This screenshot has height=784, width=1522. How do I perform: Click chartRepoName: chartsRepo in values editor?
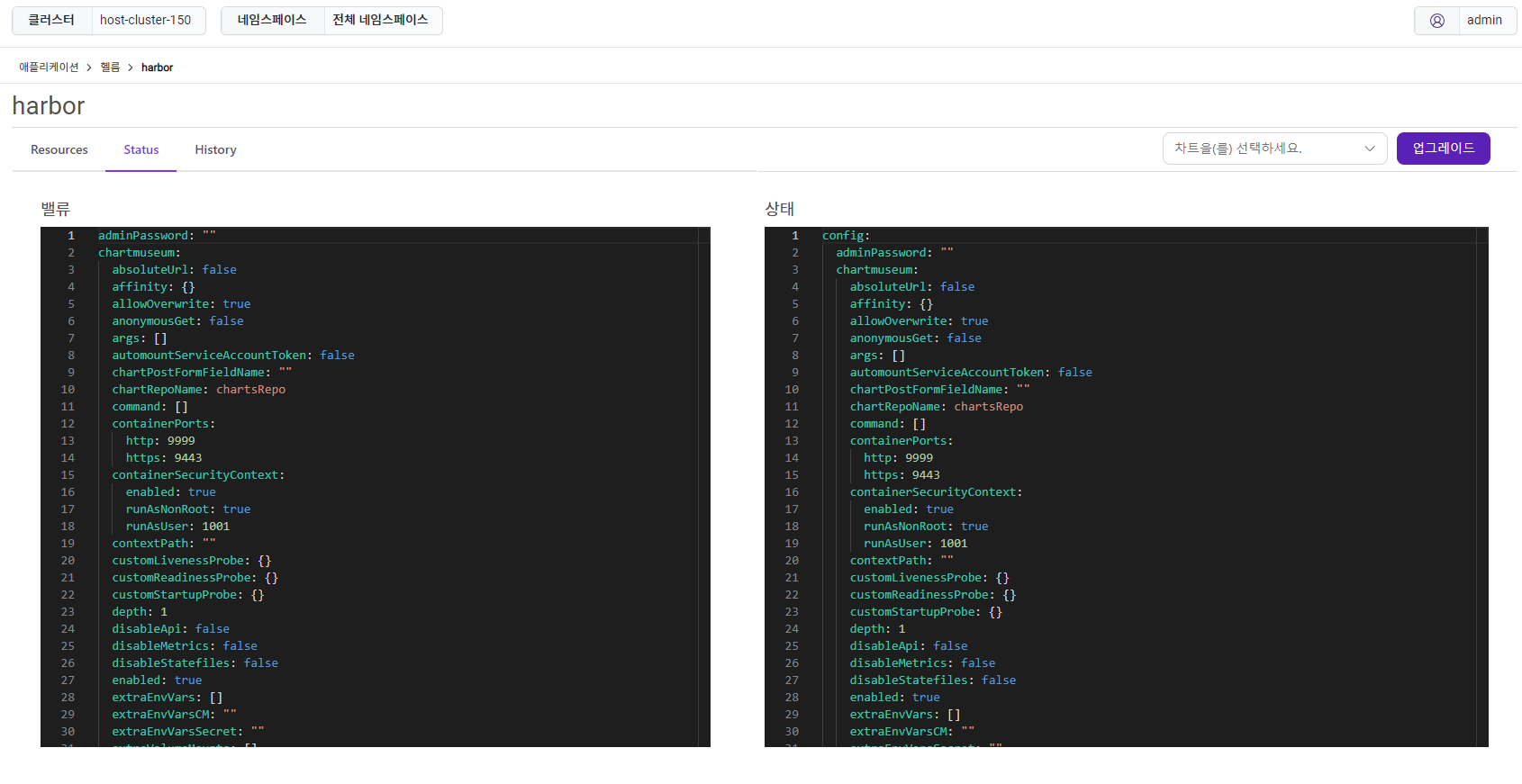(198, 389)
